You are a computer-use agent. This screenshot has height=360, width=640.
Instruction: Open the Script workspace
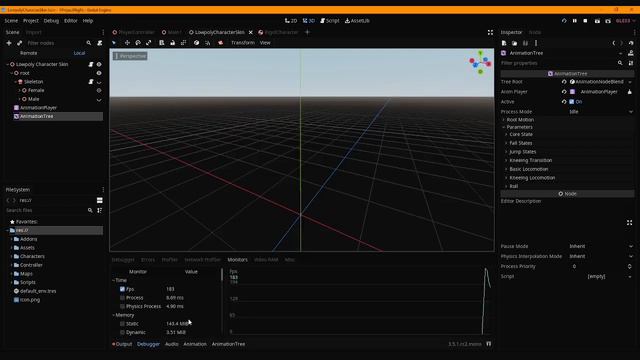pos(329,20)
